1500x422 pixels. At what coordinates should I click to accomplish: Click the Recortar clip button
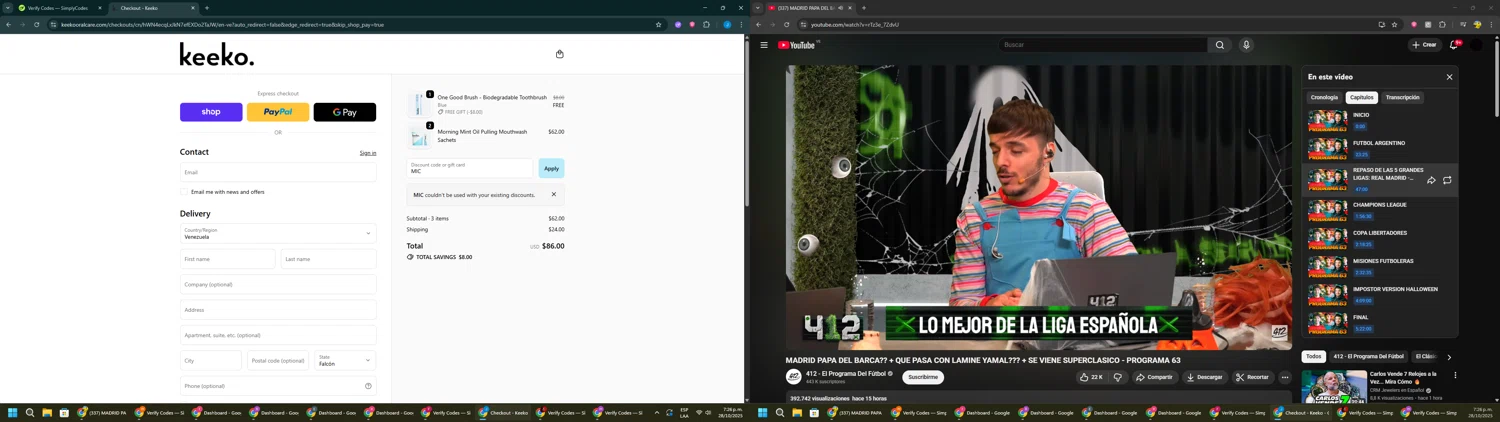pos(1252,377)
